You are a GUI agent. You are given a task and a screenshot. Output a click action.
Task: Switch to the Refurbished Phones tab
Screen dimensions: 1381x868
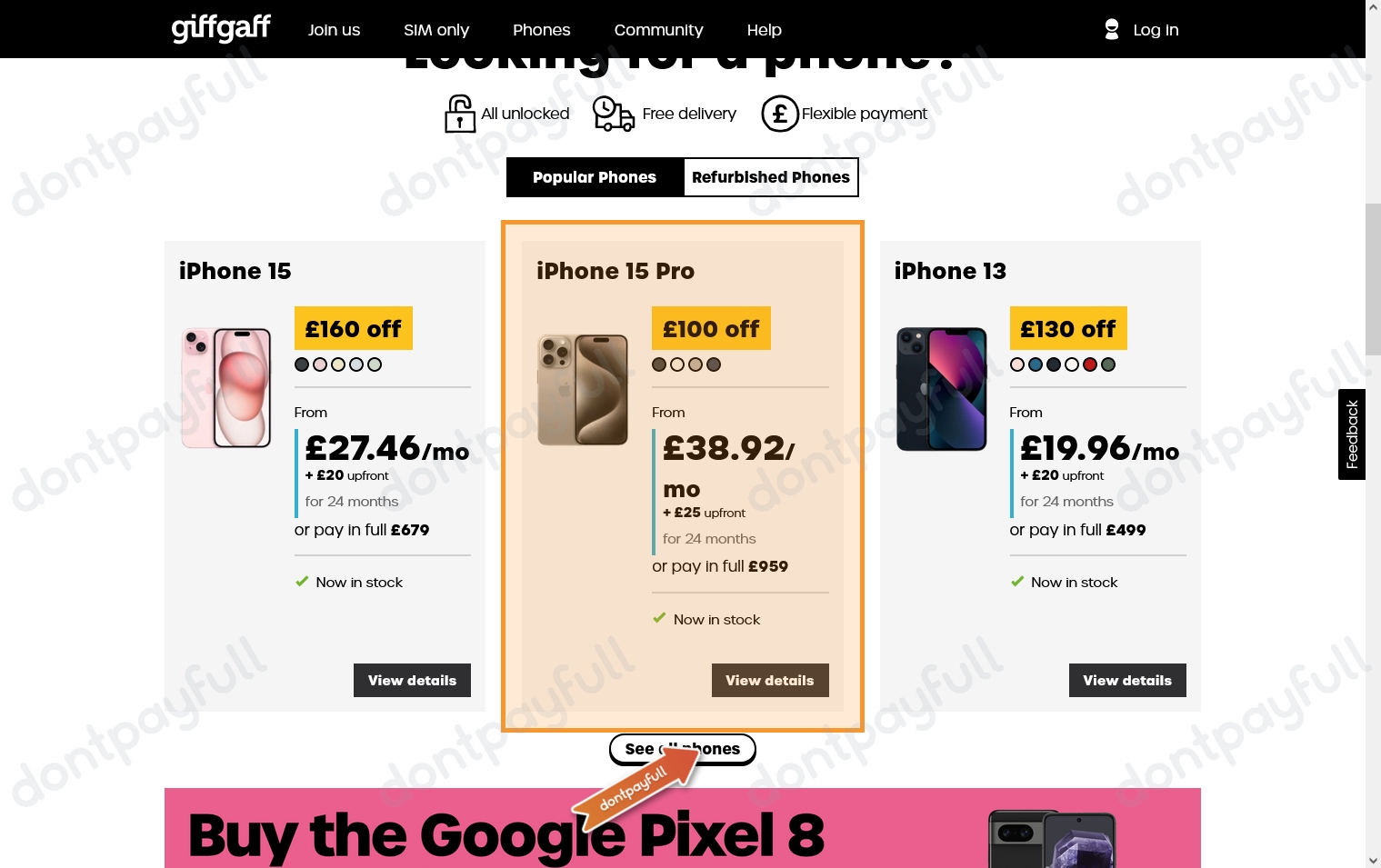pyautogui.click(x=770, y=177)
